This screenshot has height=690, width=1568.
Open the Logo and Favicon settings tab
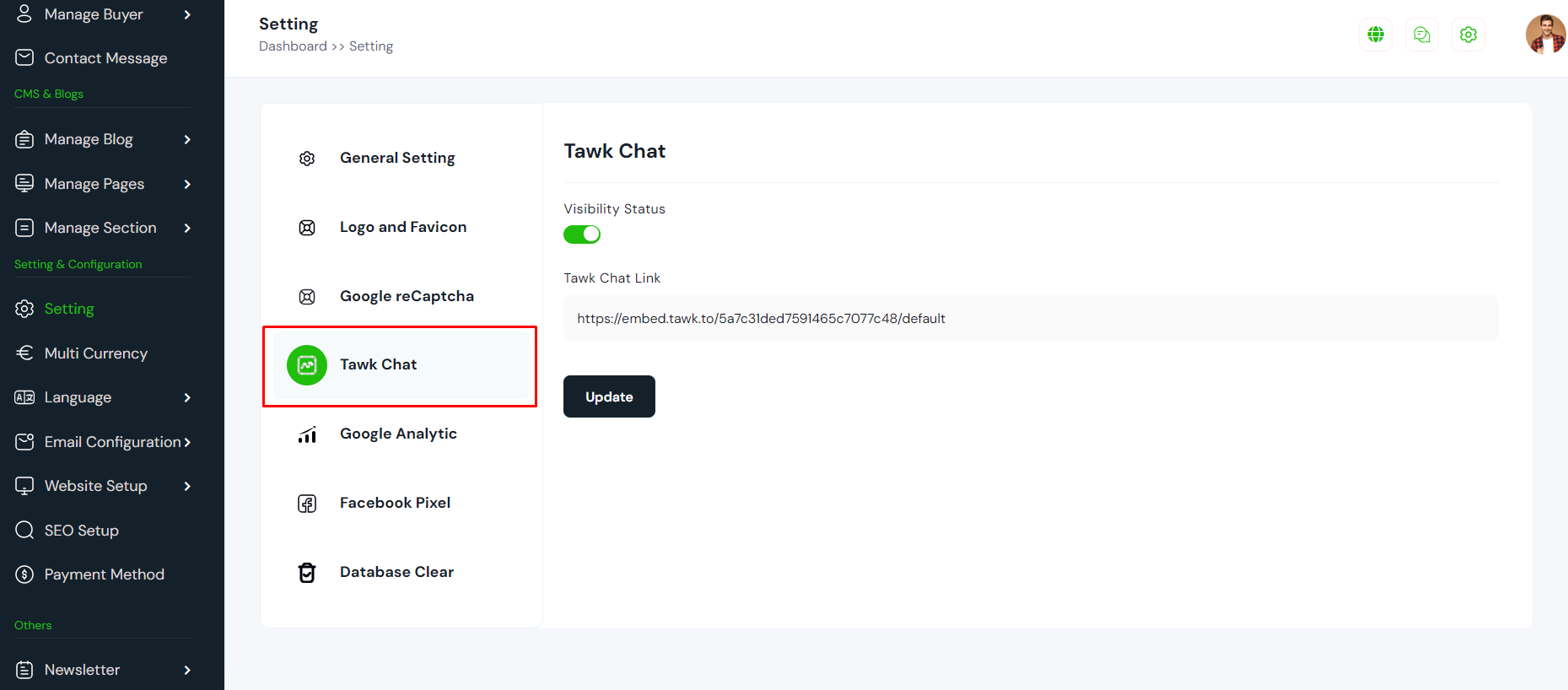tap(402, 227)
